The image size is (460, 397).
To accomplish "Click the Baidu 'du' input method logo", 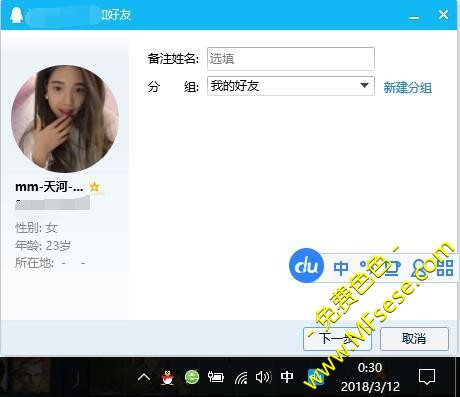I will coord(306,266).
